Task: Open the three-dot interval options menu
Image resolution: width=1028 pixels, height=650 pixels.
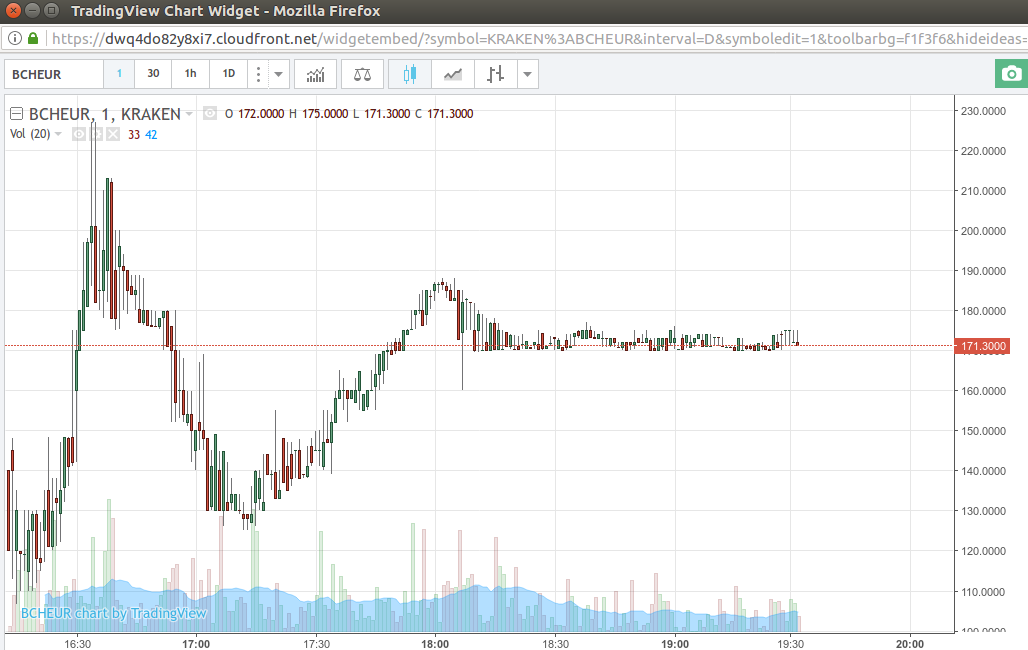Action: 258,74
